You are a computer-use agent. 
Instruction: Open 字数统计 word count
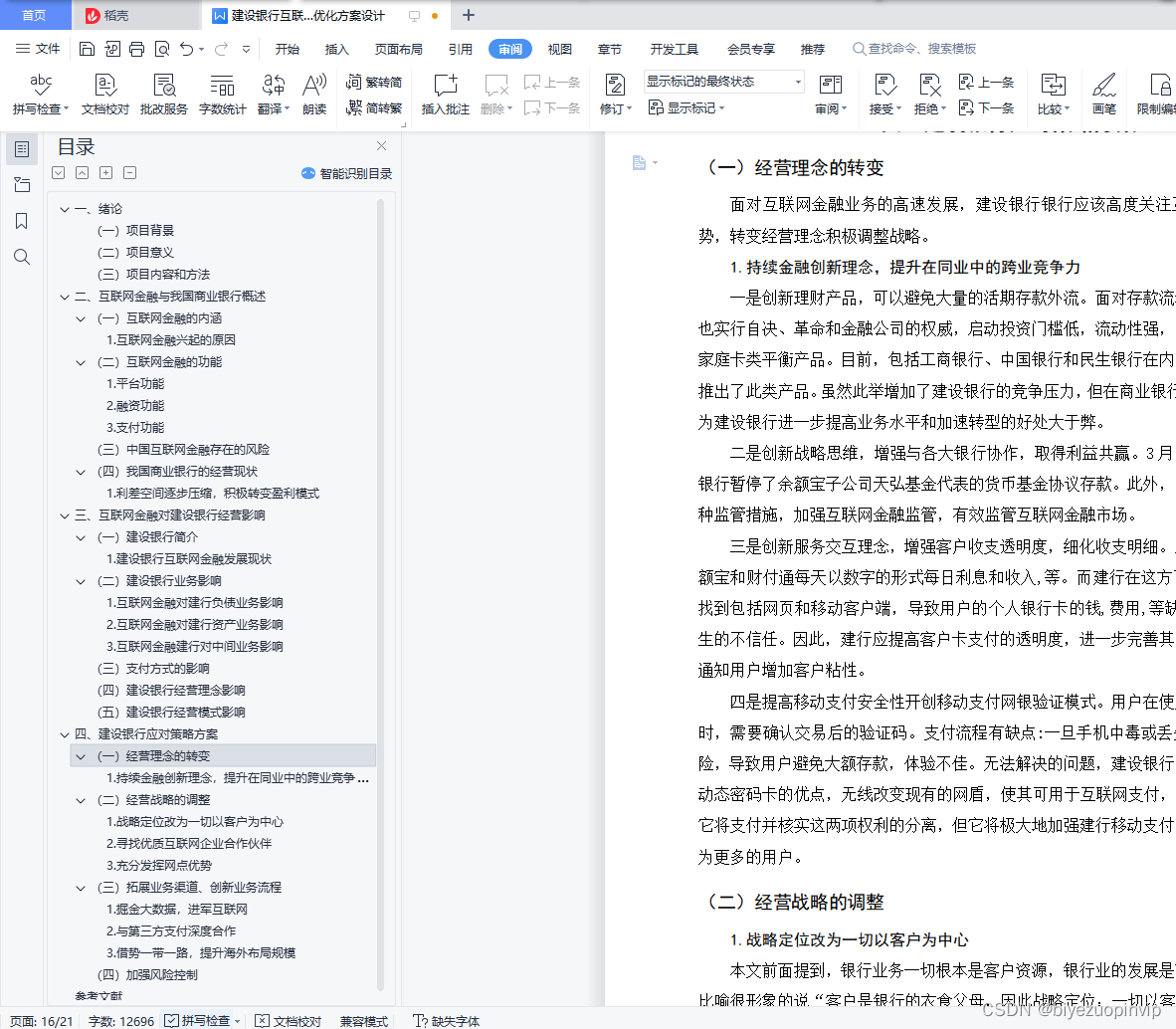coord(222,95)
